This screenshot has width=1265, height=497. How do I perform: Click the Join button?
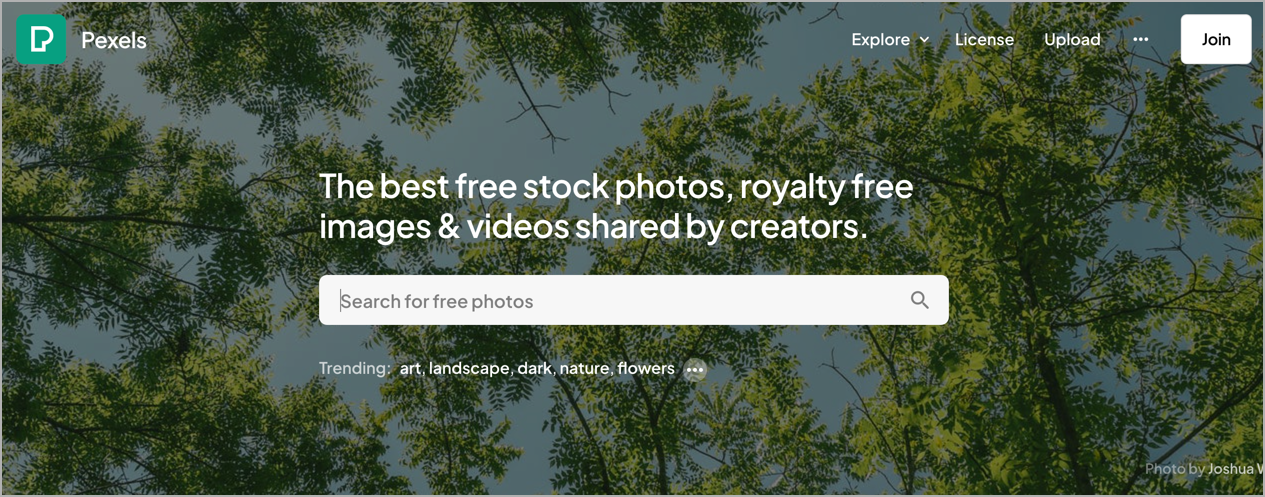tap(1216, 39)
